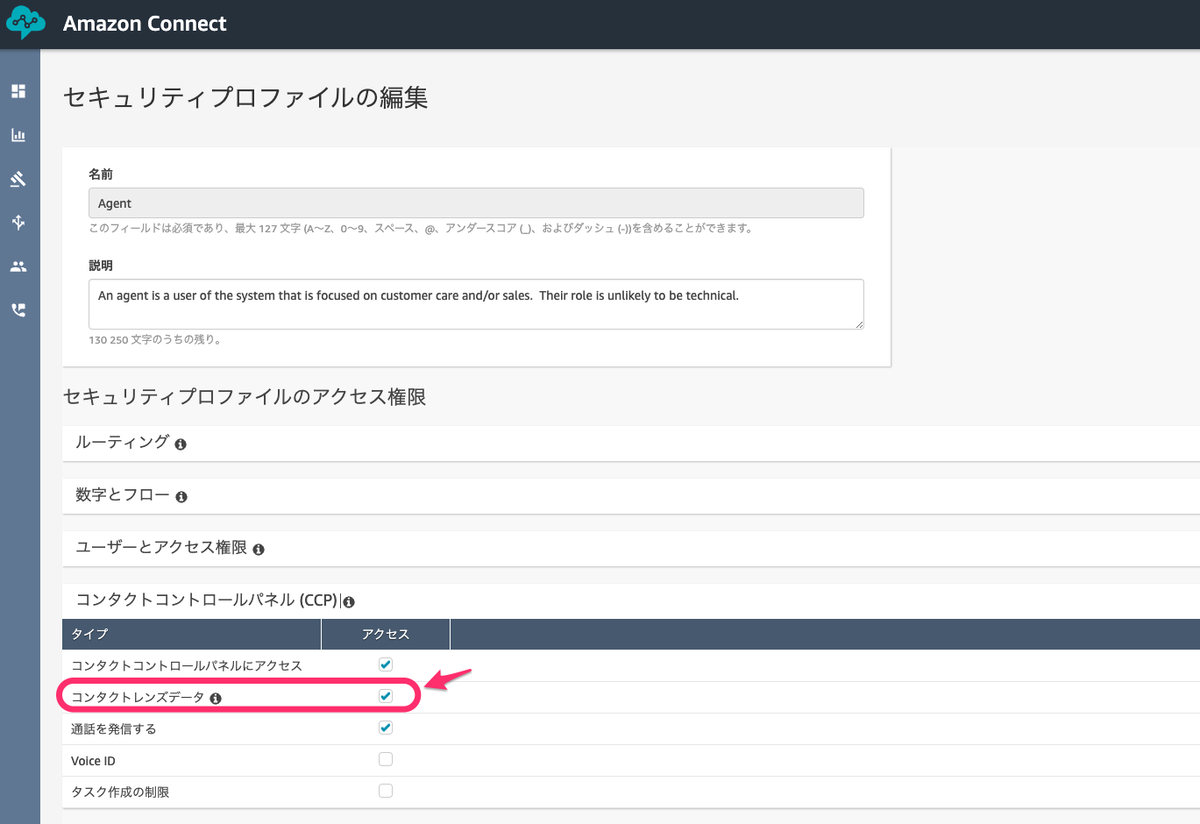The height and width of the screenshot is (824, 1200).
Task: Click the info icon beside コンタクトレンズデータ
Action: [x=216, y=697]
